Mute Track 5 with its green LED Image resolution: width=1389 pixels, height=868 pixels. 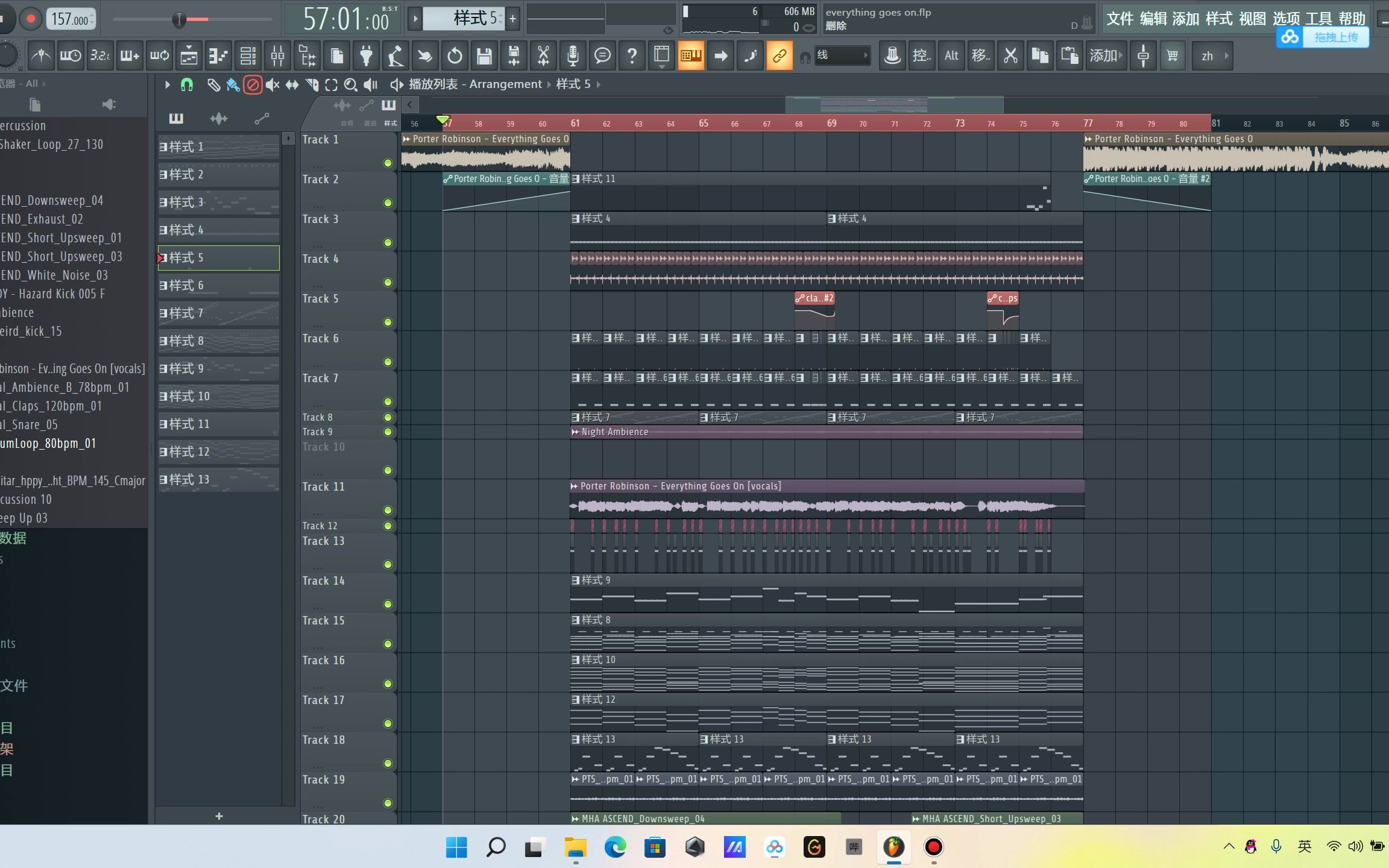(x=388, y=322)
